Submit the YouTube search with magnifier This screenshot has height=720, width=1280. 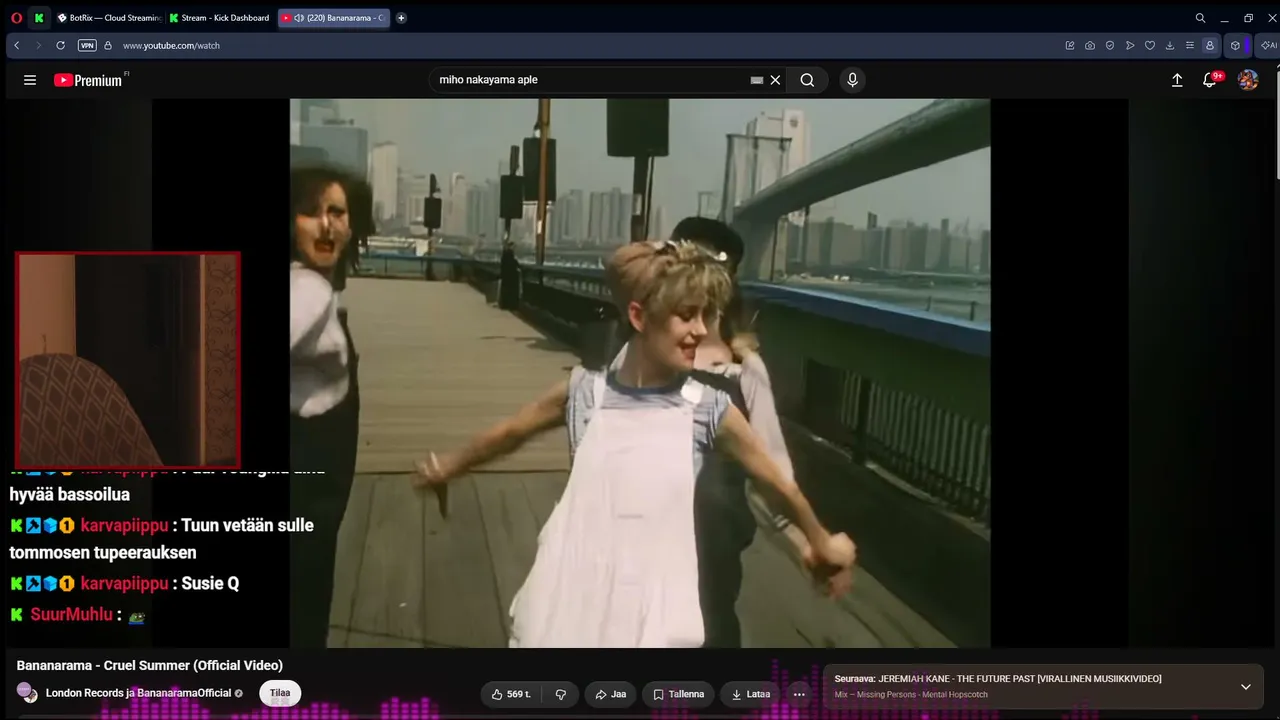pyautogui.click(x=807, y=80)
